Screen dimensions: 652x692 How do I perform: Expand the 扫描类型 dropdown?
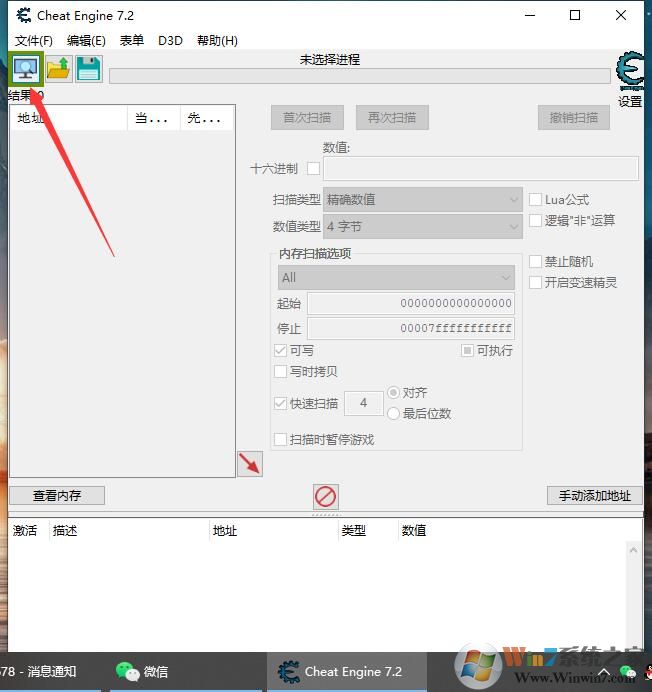pyautogui.click(x=422, y=200)
